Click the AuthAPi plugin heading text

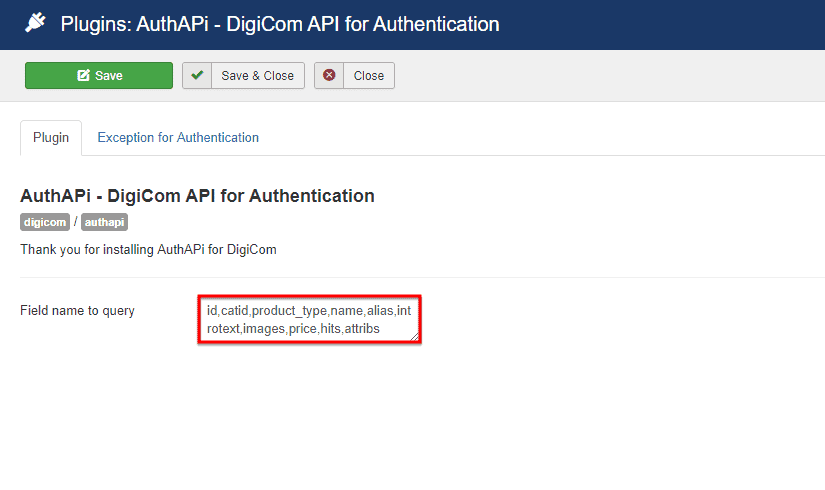[x=197, y=196]
